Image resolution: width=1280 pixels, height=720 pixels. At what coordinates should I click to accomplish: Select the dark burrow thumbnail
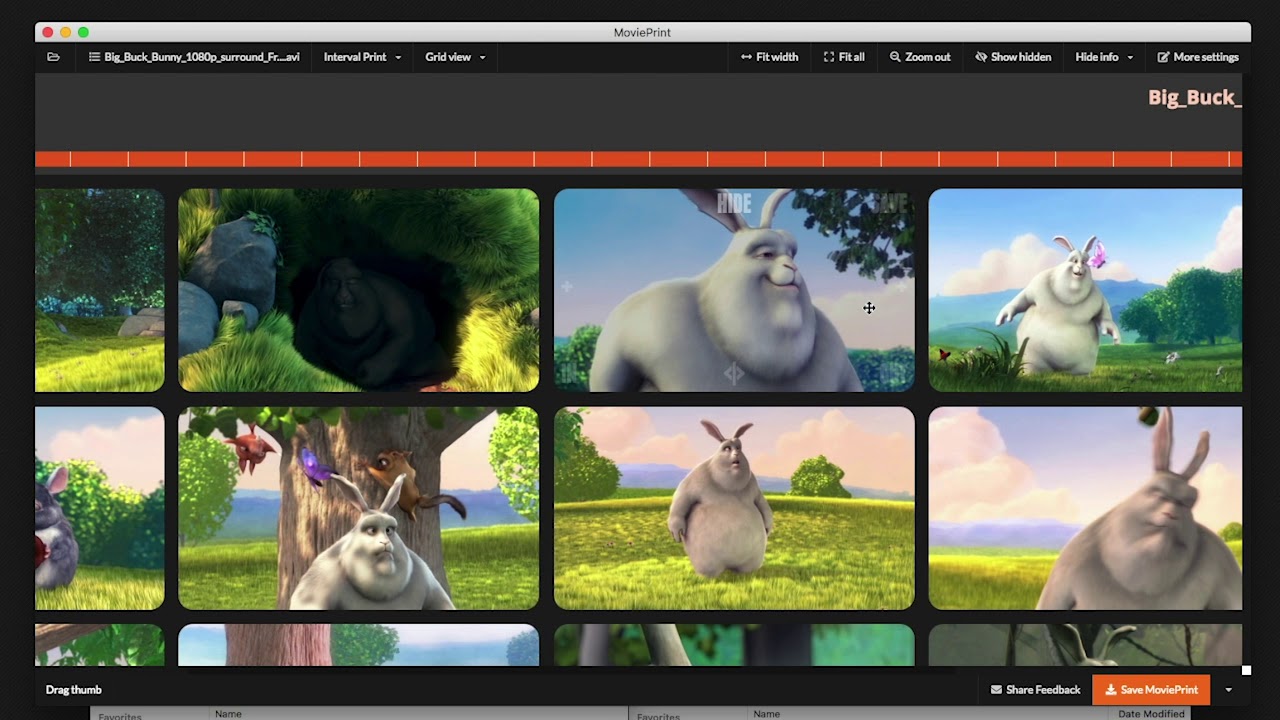358,290
